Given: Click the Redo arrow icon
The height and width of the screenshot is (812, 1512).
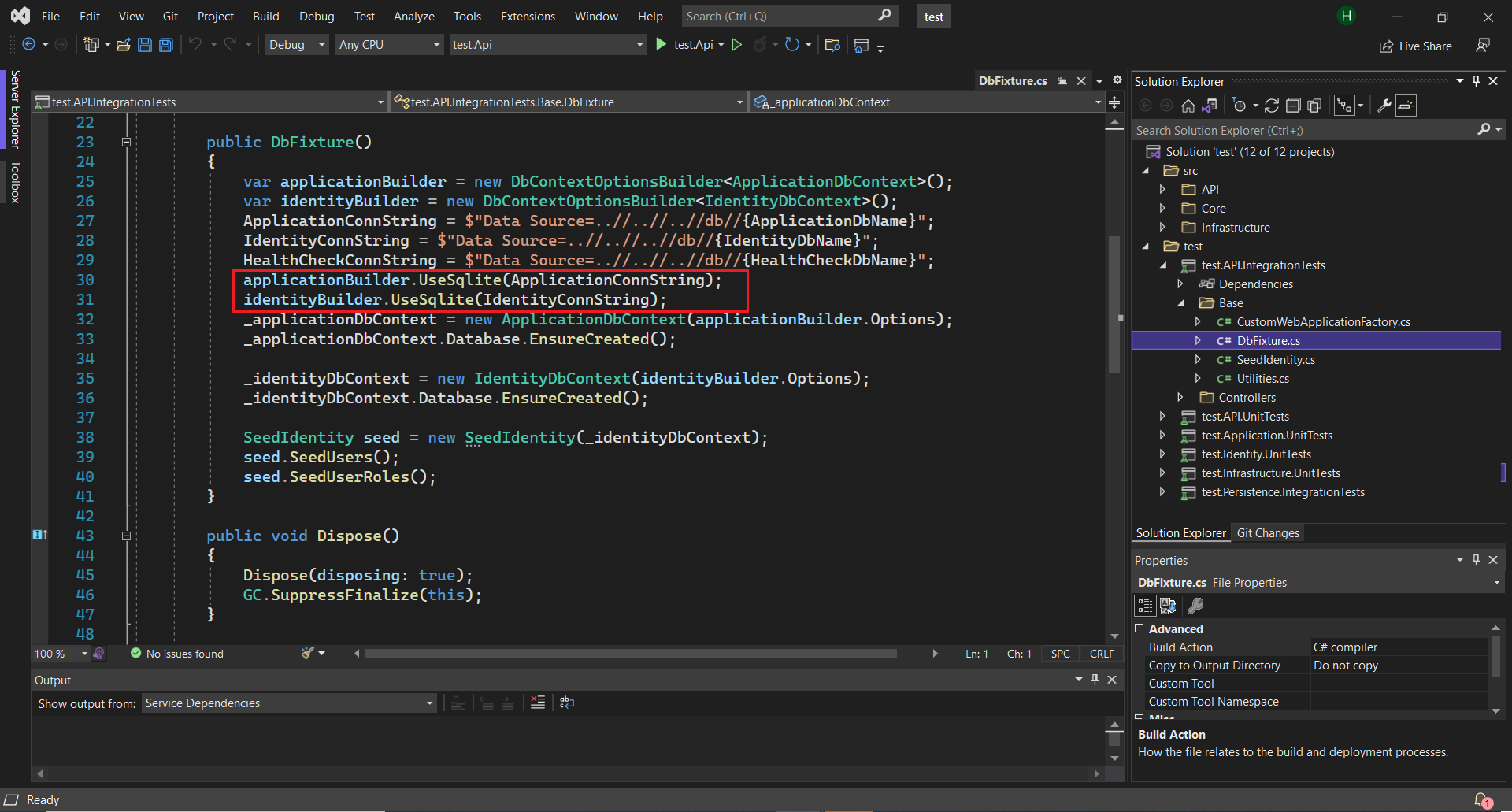Looking at the screenshot, I should (230, 45).
